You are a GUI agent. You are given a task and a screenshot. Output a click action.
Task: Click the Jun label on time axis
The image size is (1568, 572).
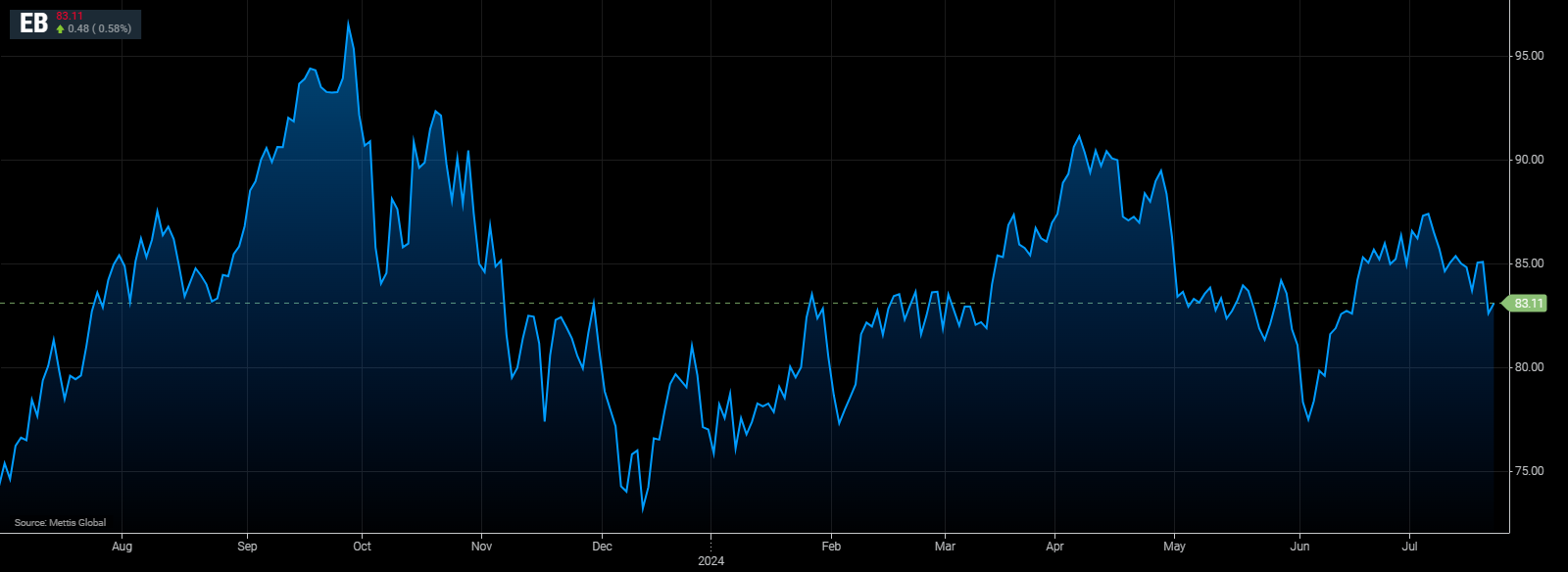coord(1299,547)
